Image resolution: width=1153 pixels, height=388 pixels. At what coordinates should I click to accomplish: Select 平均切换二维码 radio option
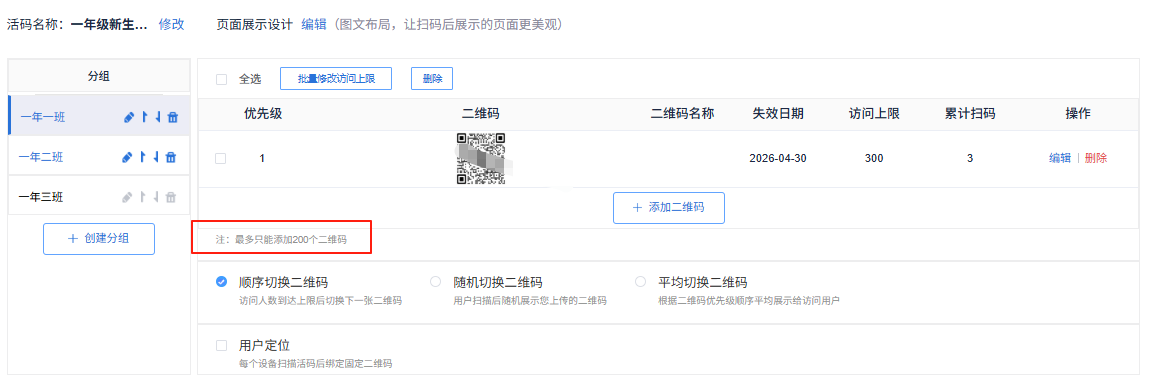click(640, 281)
